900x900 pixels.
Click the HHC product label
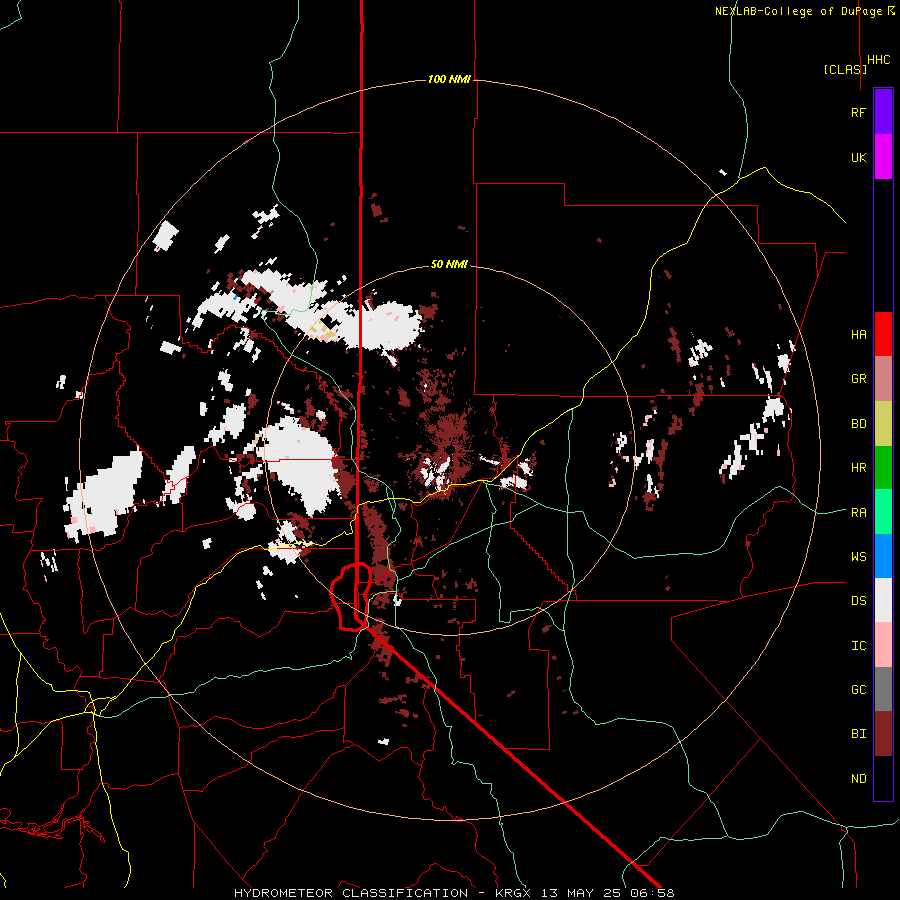pos(879,60)
